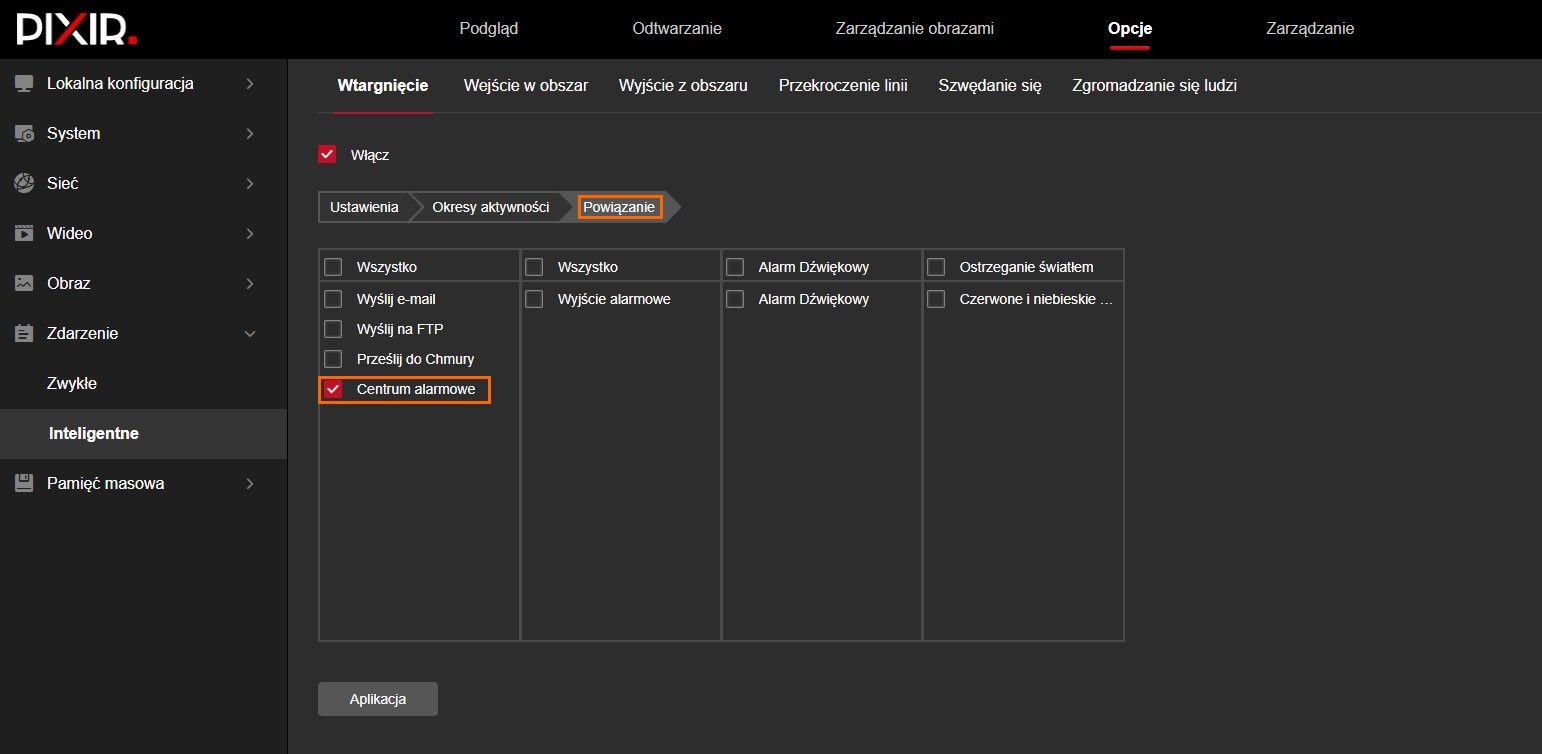The image size is (1542, 754).
Task: Enable the Wyślij e-mail checkbox
Action: point(334,299)
